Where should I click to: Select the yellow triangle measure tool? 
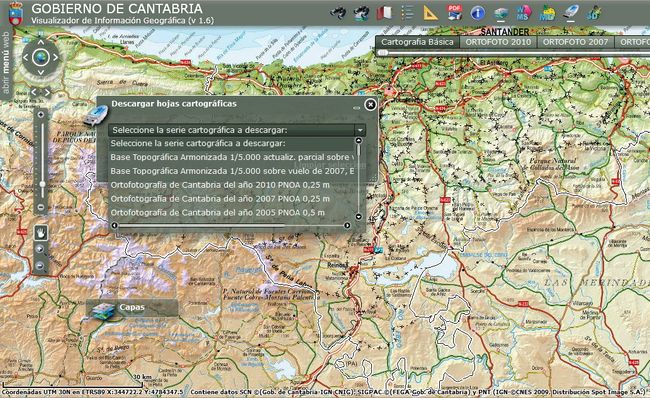(431, 13)
